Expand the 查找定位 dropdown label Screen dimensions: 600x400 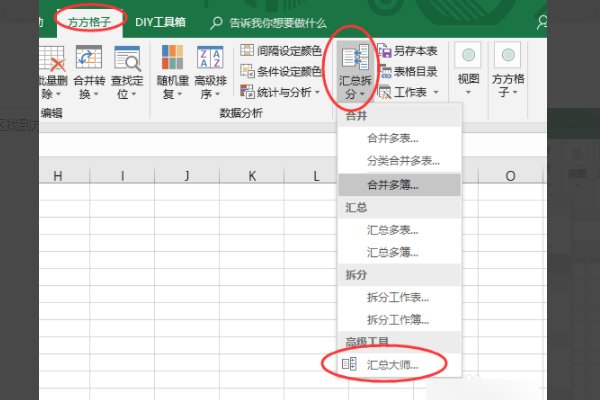127,87
